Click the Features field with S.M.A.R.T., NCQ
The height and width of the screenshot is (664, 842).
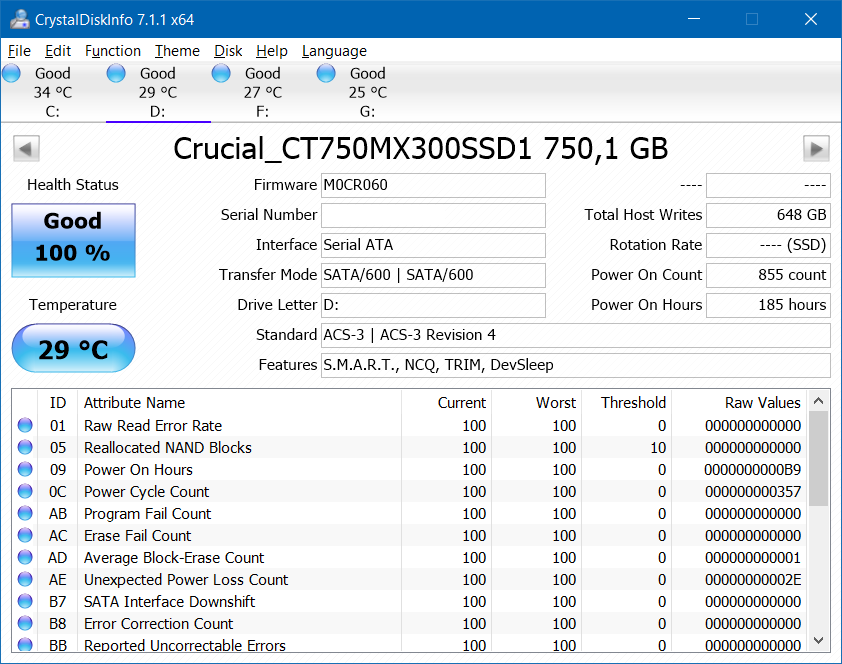coord(576,366)
